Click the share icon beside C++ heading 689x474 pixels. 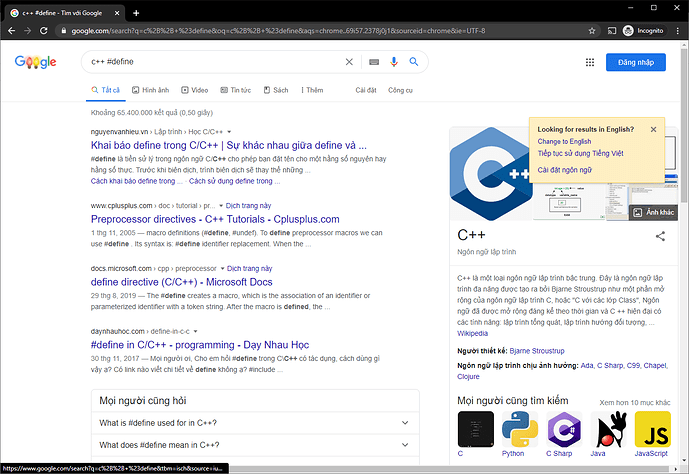click(660, 236)
